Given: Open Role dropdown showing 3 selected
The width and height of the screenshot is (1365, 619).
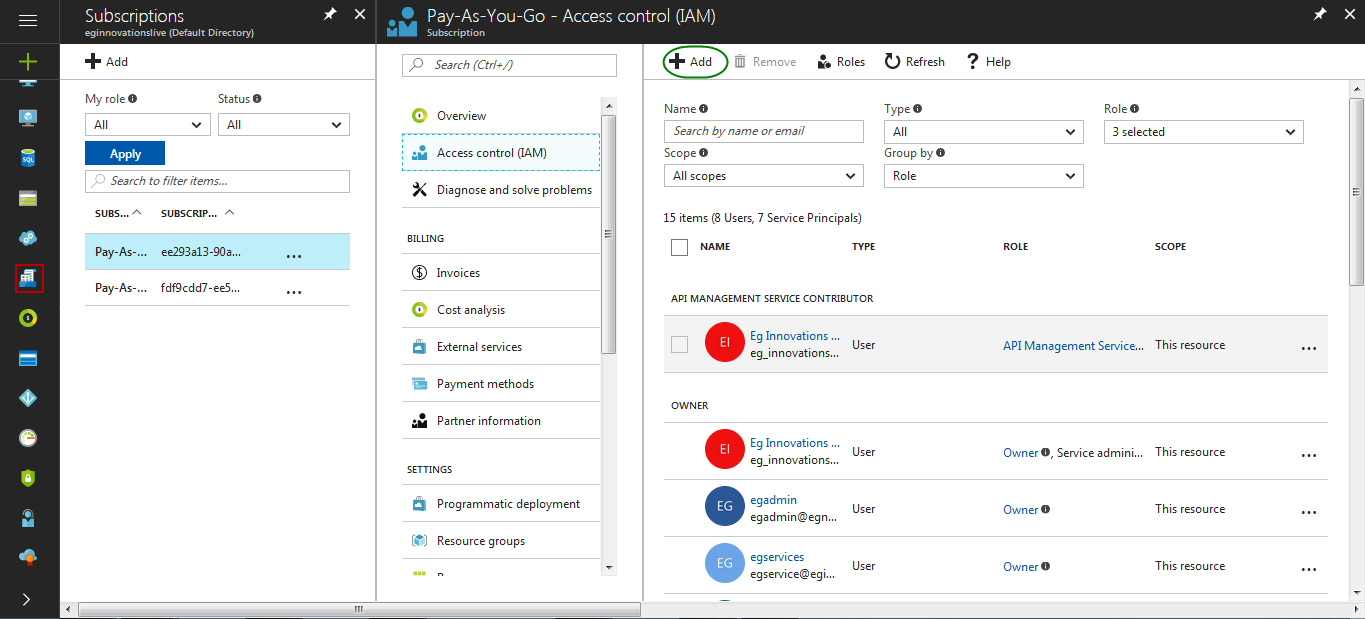Looking at the screenshot, I should pyautogui.click(x=1203, y=131).
